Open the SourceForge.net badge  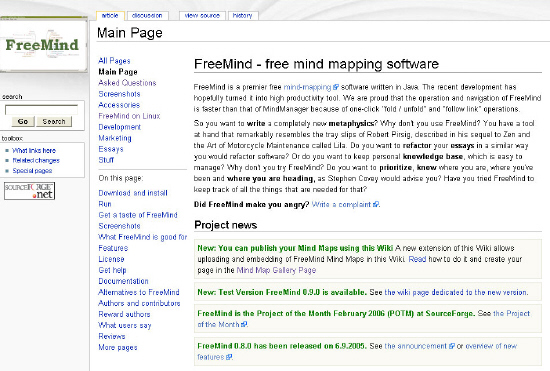pos(29,191)
